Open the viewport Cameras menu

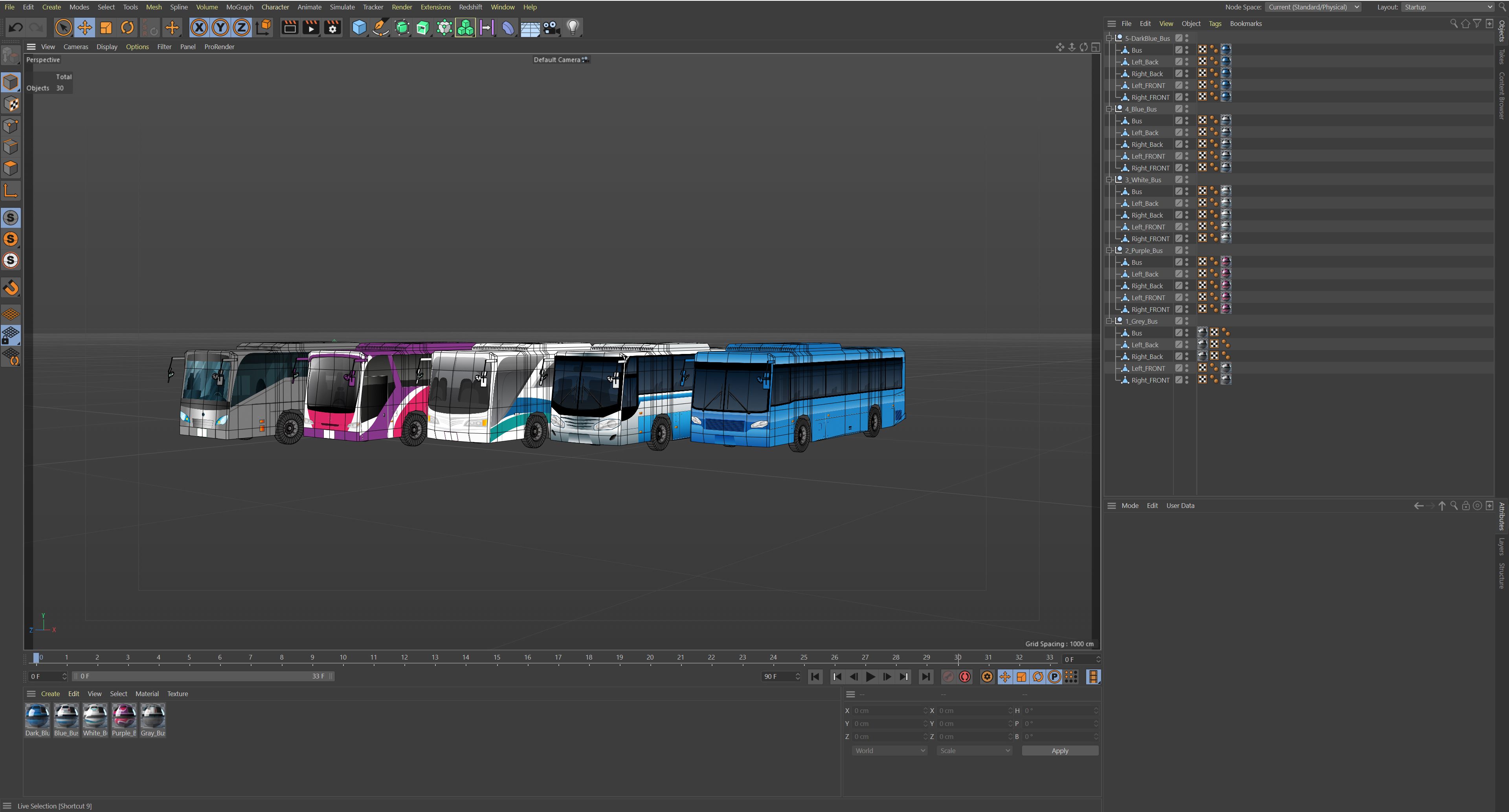[x=75, y=47]
